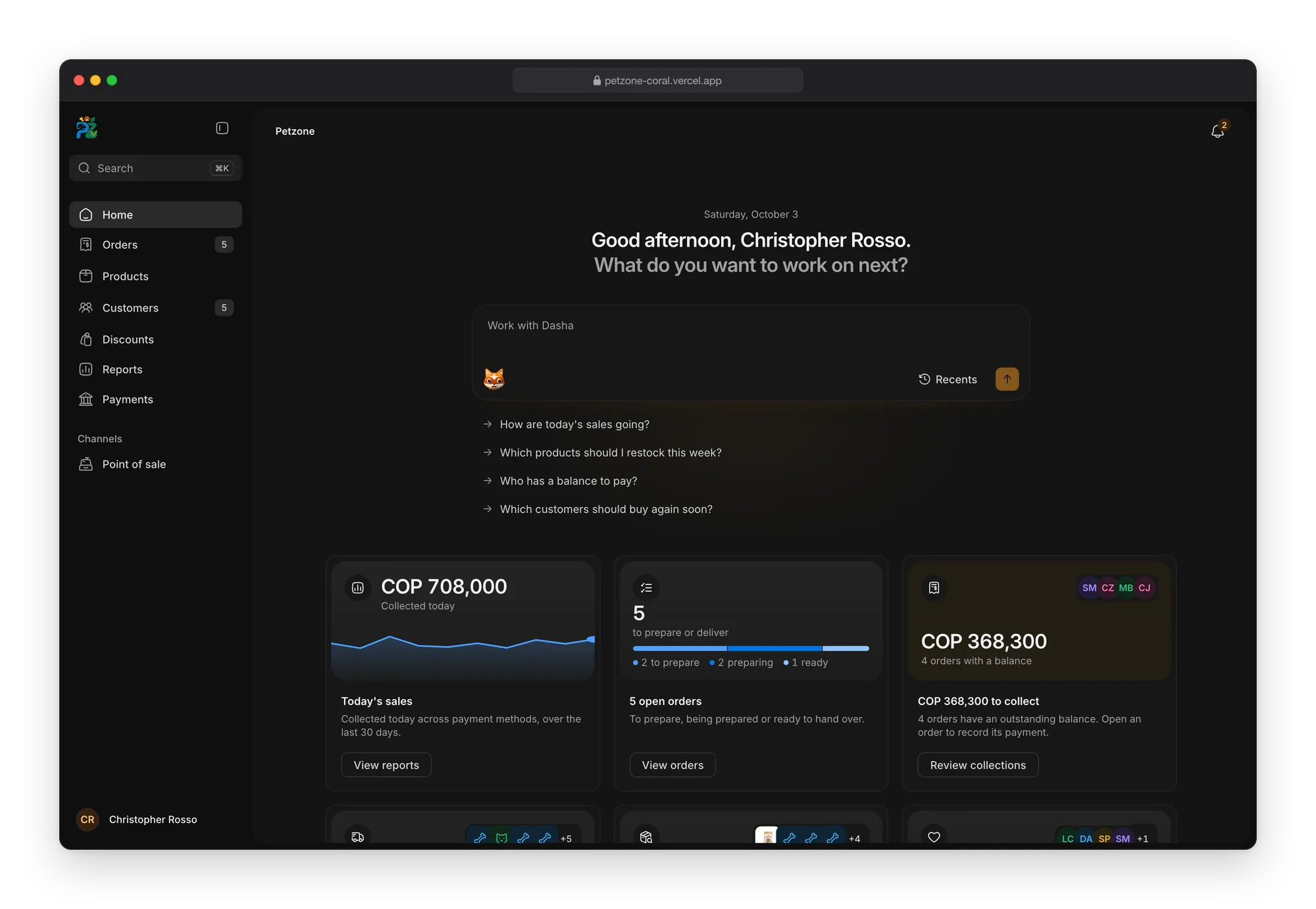Open Point of sale channel
Image resolution: width=1316 pixels, height=909 pixels.
click(155, 464)
